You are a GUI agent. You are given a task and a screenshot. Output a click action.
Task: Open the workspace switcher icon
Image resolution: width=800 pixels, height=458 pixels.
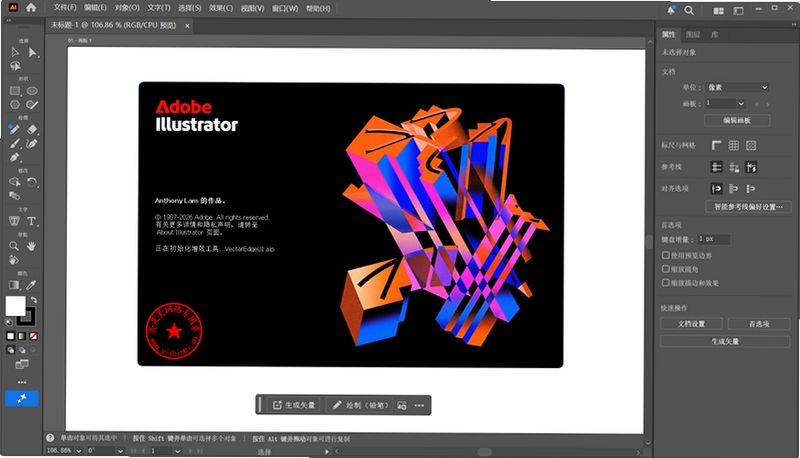click(x=738, y=10)
